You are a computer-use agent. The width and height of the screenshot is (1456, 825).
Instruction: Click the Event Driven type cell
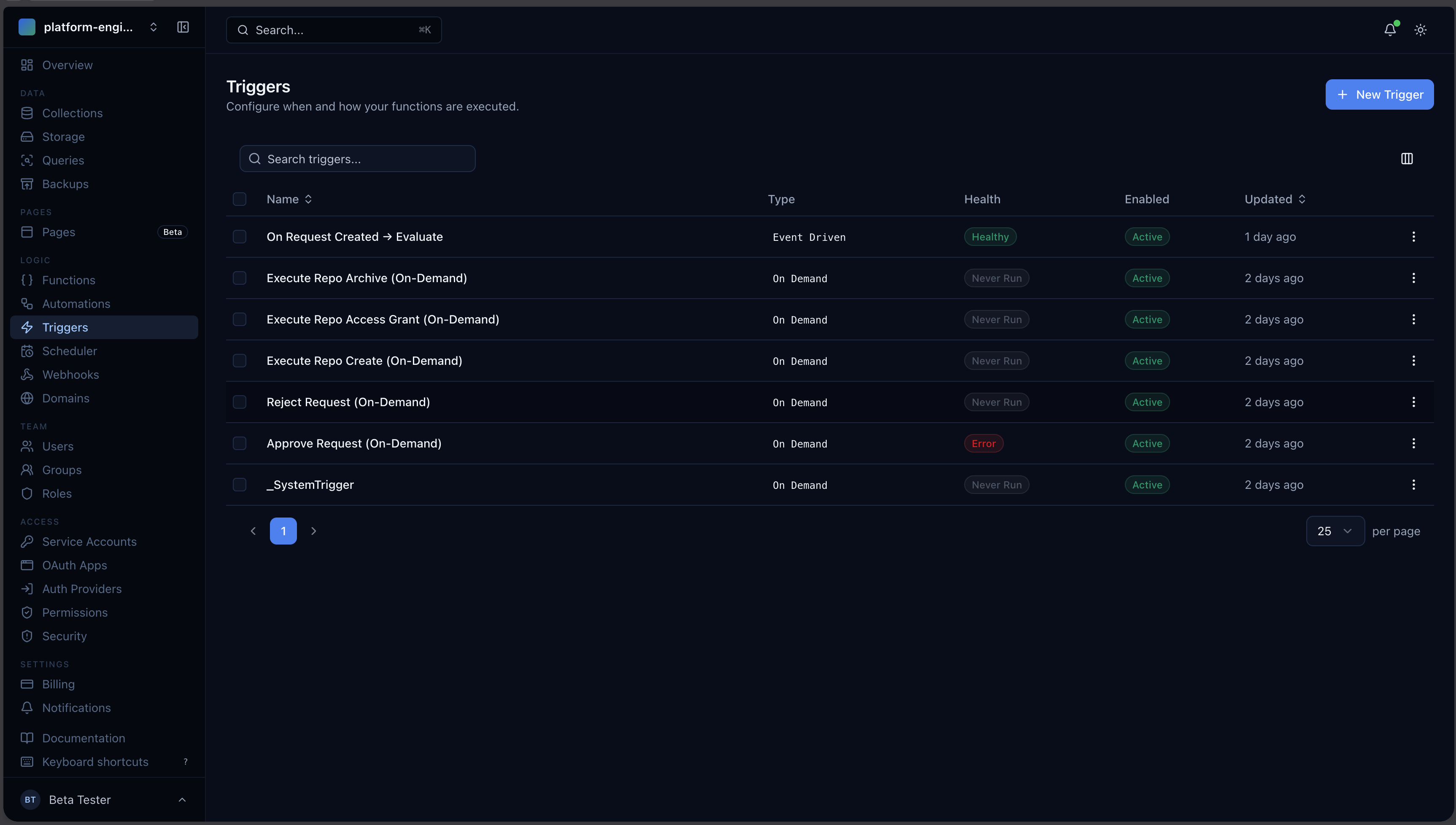click(809, 237)
